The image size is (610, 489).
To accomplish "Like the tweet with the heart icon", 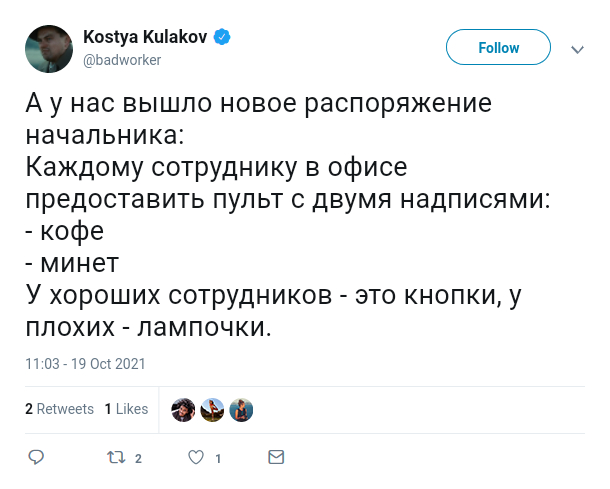I will click(x=196, y=457).
